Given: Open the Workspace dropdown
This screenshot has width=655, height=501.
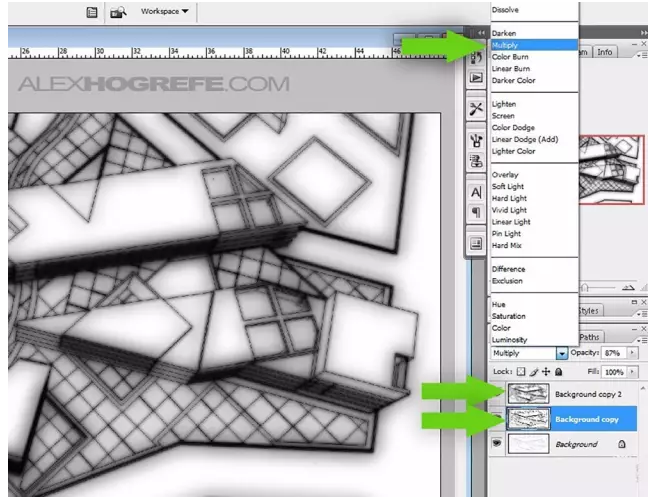Looking at the screenshot, I should pos(164,11).
